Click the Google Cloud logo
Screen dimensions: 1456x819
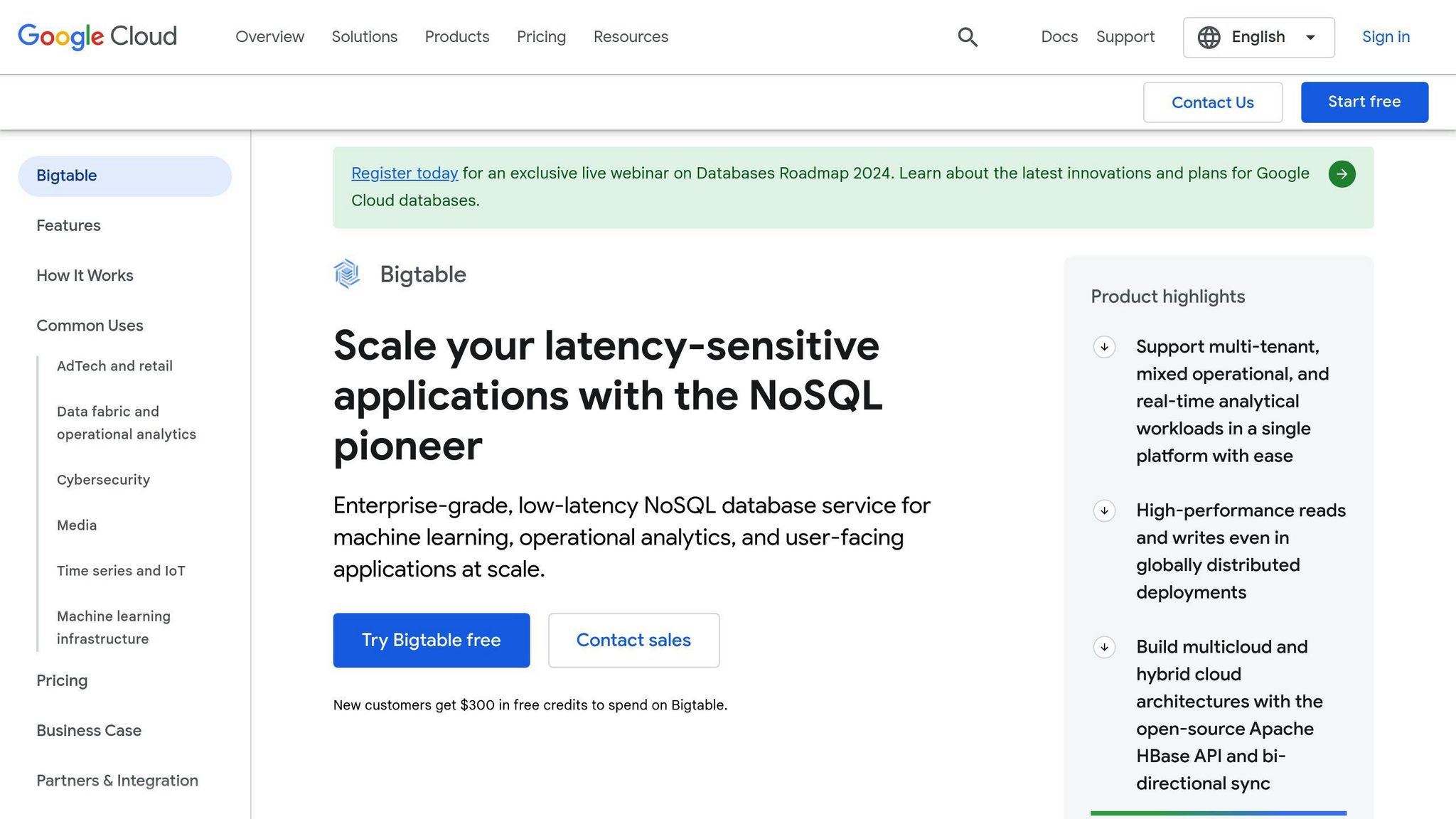pos(97,36)
